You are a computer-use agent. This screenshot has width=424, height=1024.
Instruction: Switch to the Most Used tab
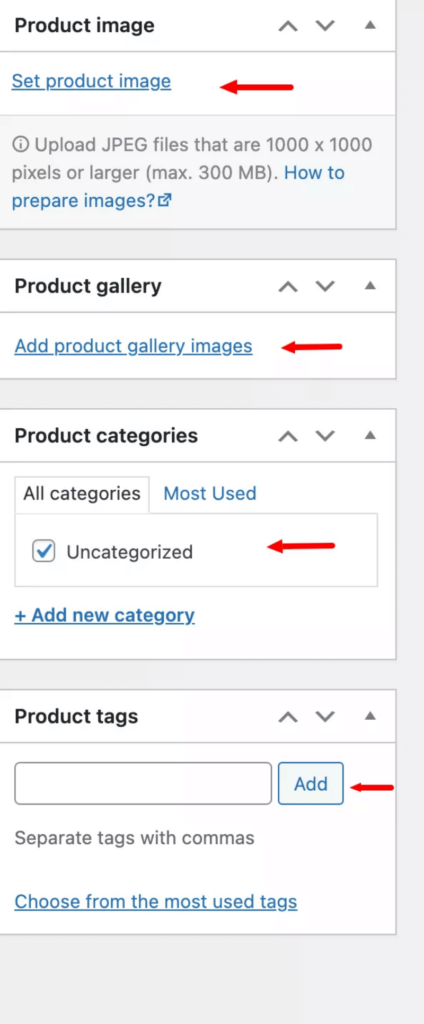[210, 494]
